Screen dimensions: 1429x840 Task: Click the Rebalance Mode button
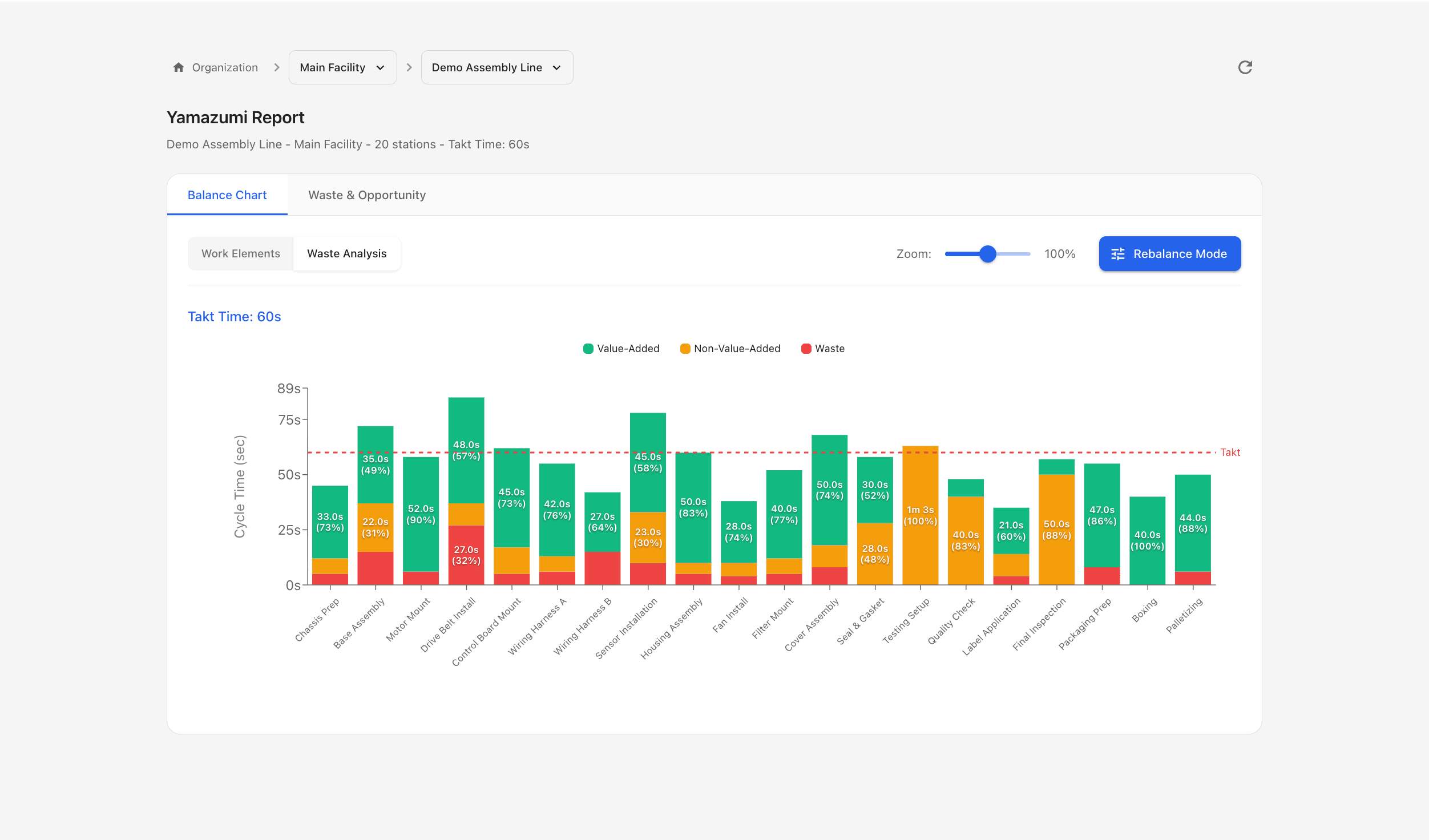(x=1169, y=254)
